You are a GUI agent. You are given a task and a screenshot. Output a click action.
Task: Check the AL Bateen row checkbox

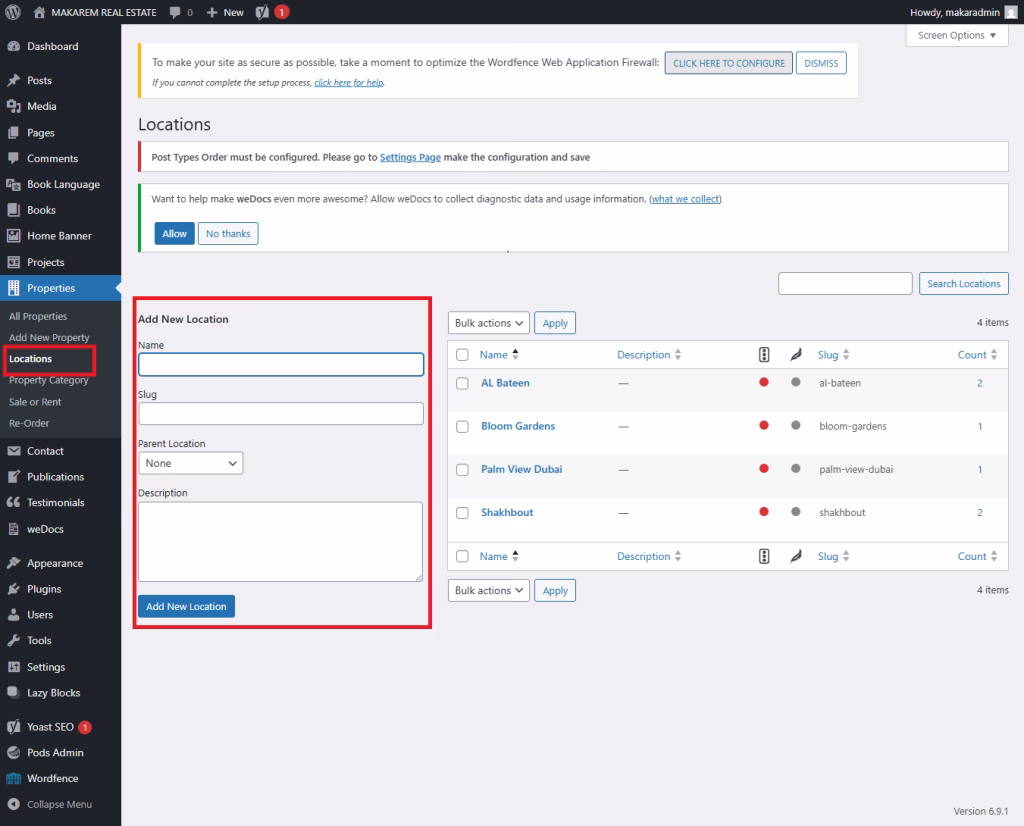(462, 383)
